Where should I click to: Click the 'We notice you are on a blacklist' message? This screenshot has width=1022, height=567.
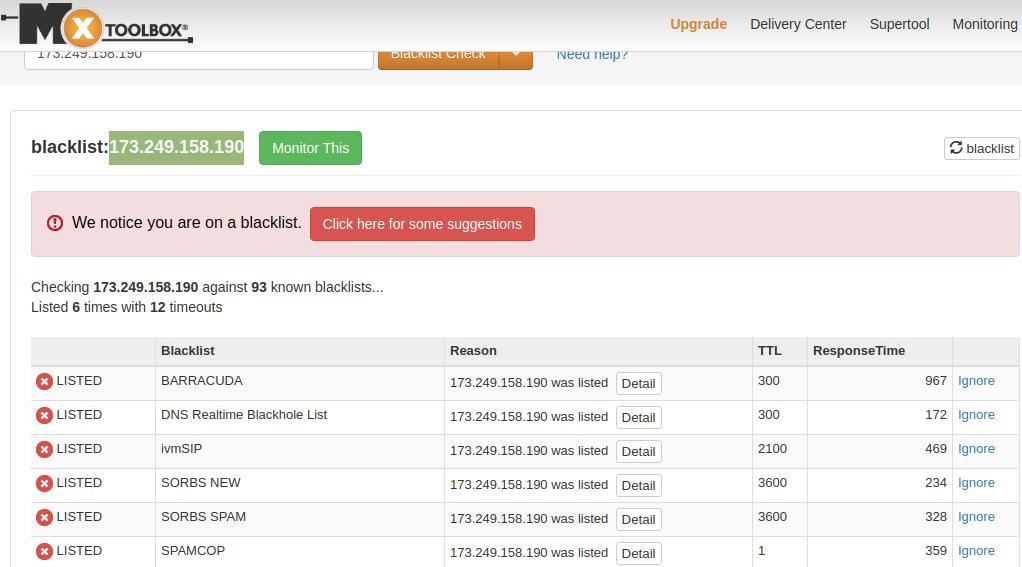point(186,223)
